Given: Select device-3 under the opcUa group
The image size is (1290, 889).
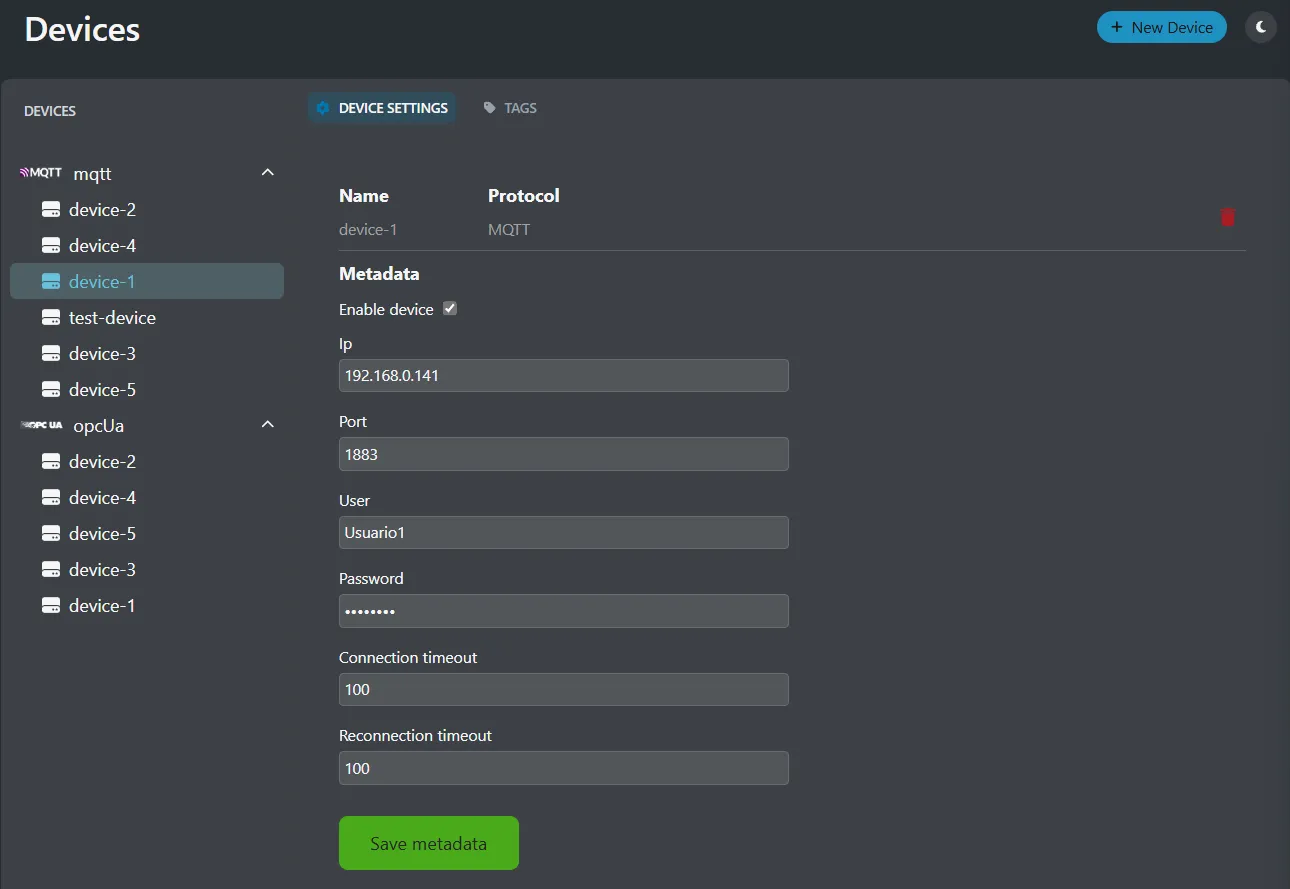Looking at the screenshot, I should coord(102,570).
